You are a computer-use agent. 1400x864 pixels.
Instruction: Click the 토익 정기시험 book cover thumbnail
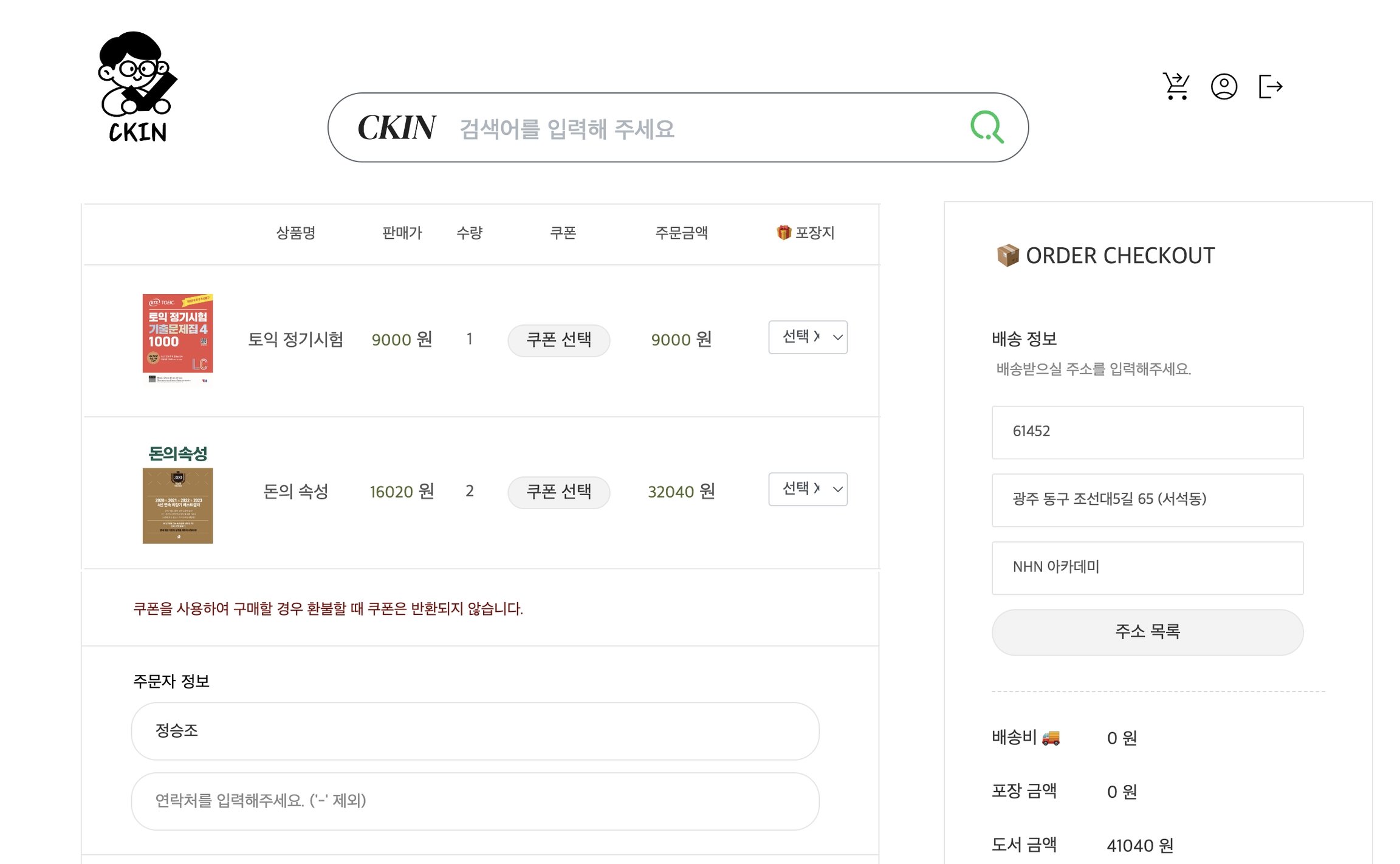[177, 339]
